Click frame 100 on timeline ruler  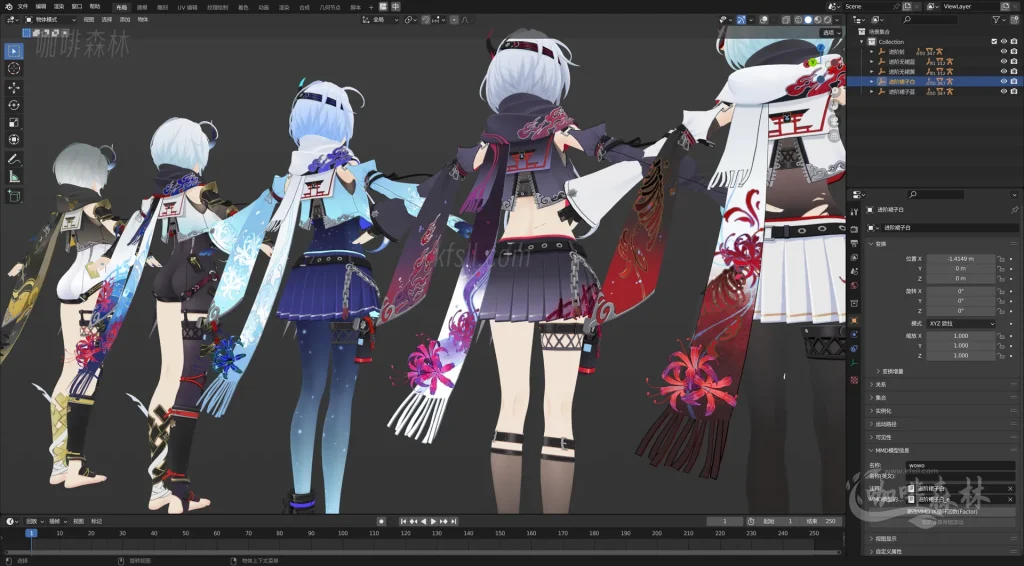pyautogui.click(x=342, y=533)
